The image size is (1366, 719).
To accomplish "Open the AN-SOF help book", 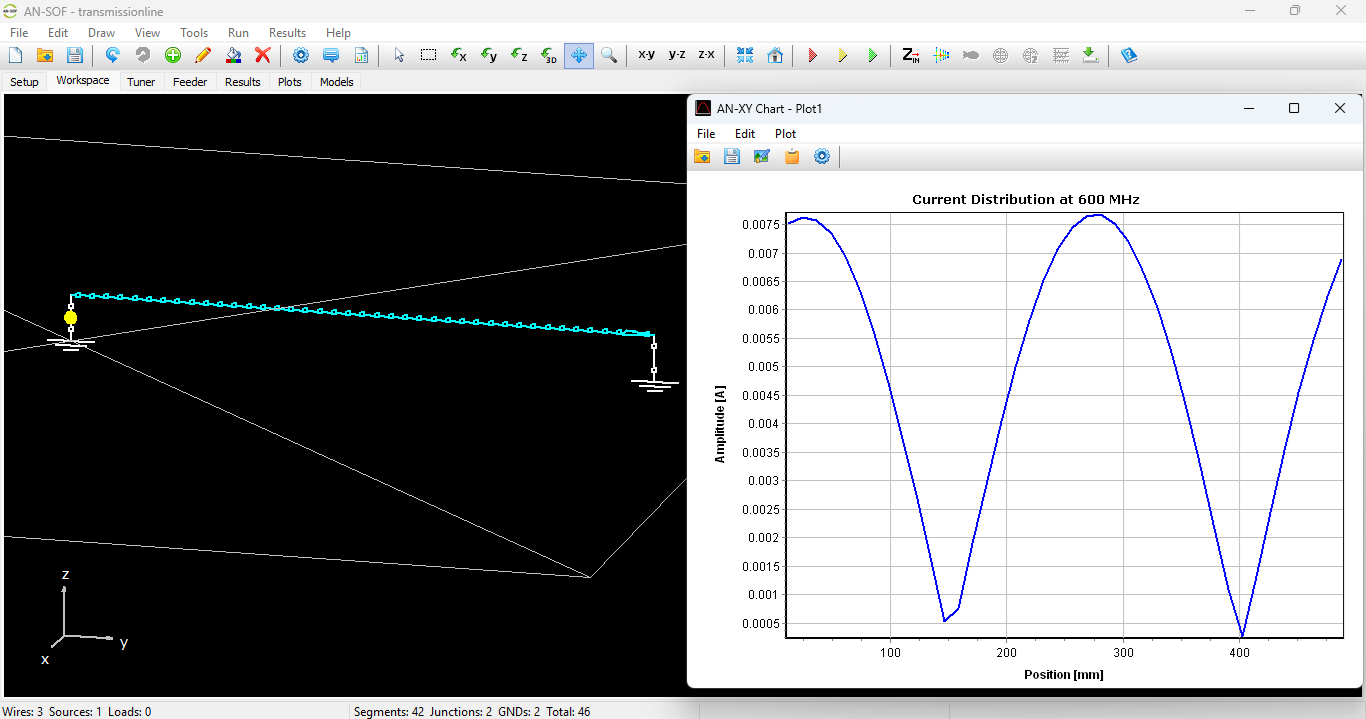I will click(1129, 55).
